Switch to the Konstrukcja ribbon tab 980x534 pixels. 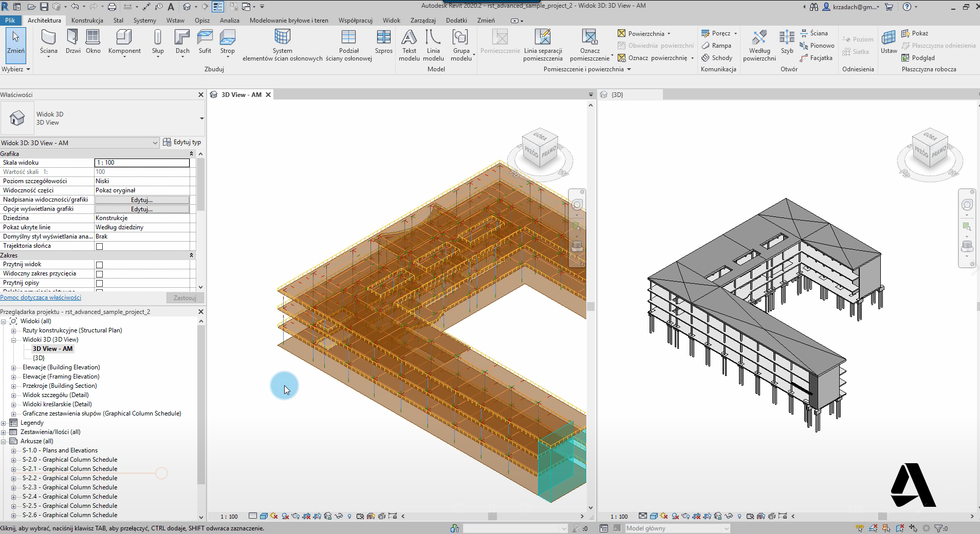click(87, 20)
